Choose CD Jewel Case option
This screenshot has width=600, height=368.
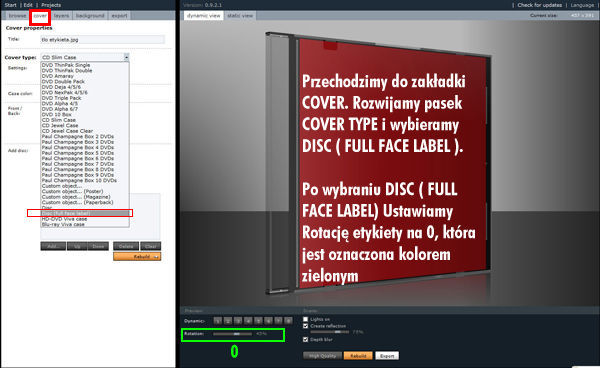pyautogui.click(x=60, y=125)
